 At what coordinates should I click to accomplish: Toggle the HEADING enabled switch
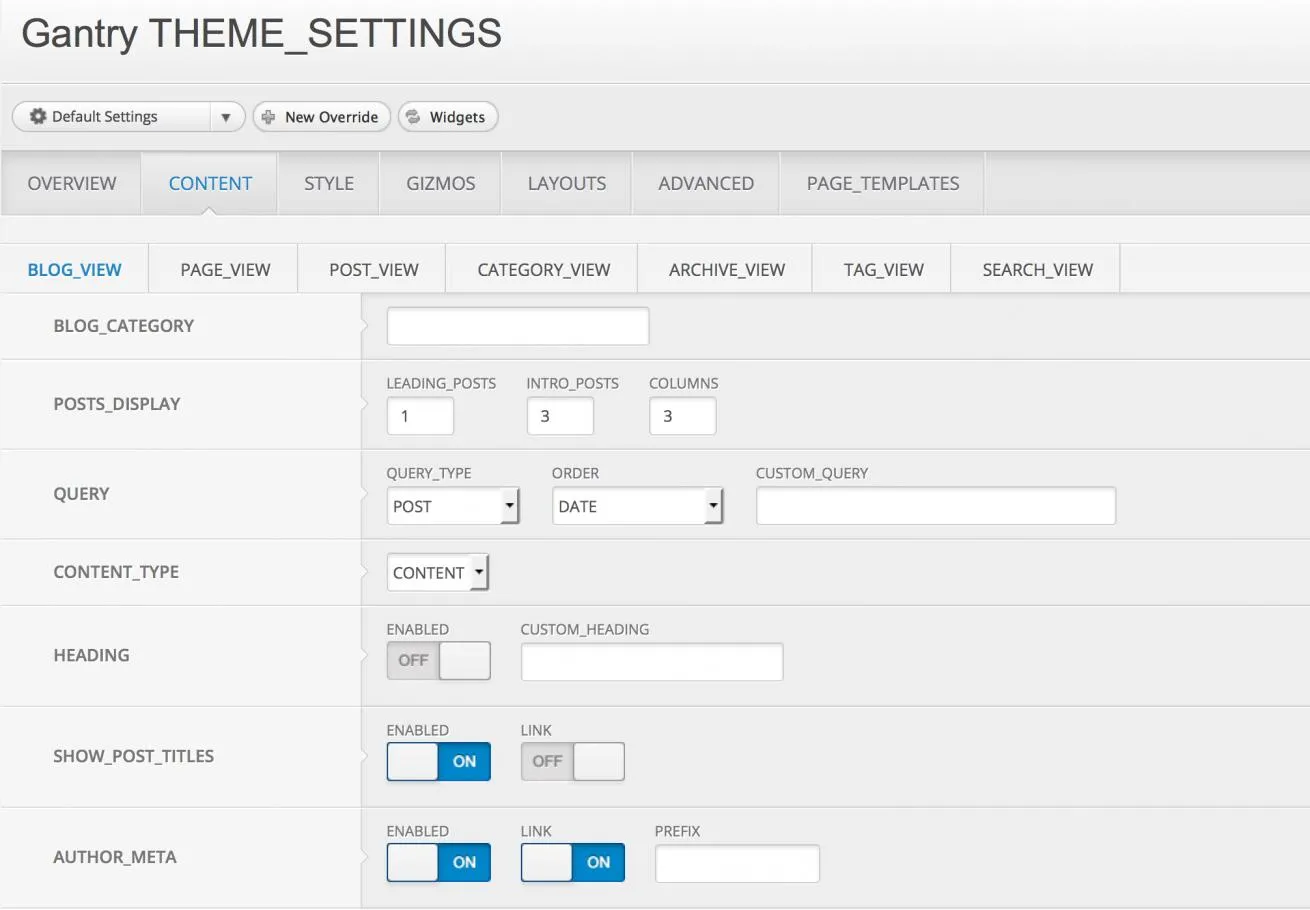[x=439, y=661]
